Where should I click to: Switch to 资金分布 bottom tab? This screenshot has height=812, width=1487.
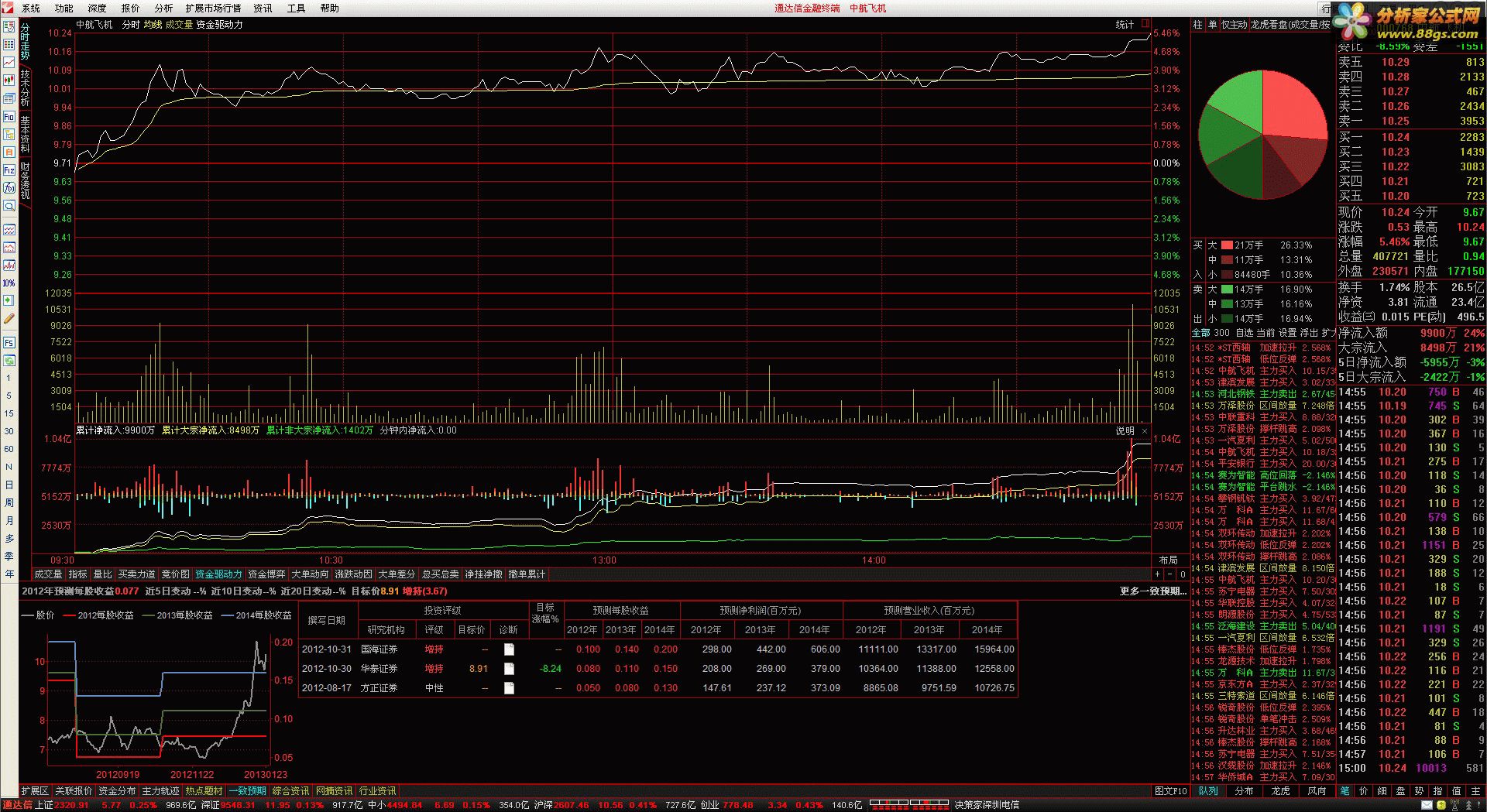pos(117,791)
